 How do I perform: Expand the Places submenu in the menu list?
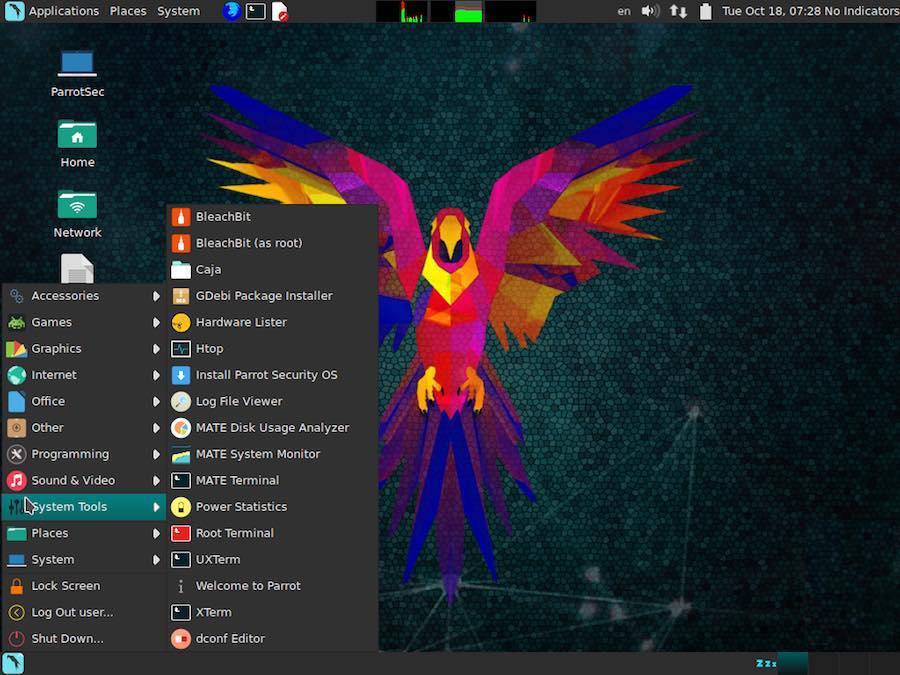(x=84, y=534)
